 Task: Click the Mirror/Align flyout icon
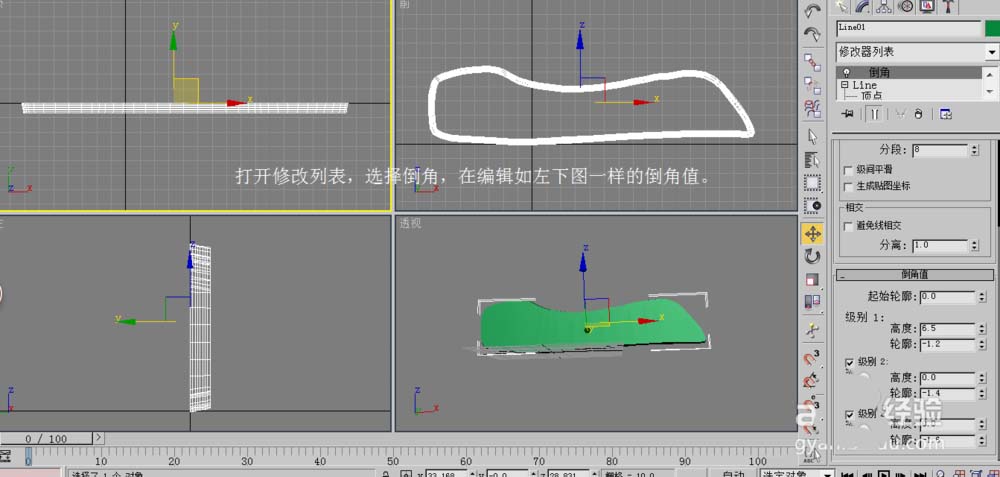pos(812,302)
